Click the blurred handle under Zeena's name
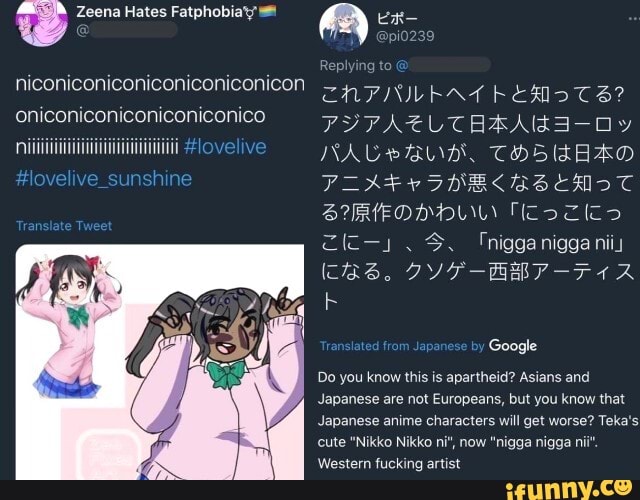This screenshot has width=640, height=500. tap(133, 30)
